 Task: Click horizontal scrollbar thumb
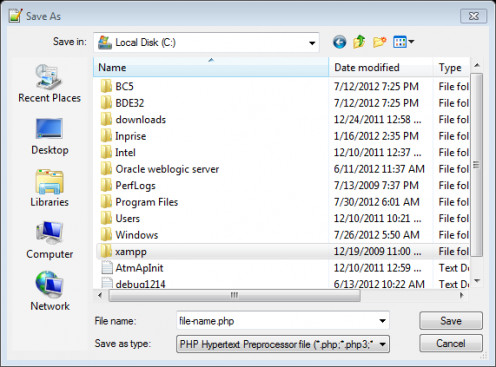[234, 295]
